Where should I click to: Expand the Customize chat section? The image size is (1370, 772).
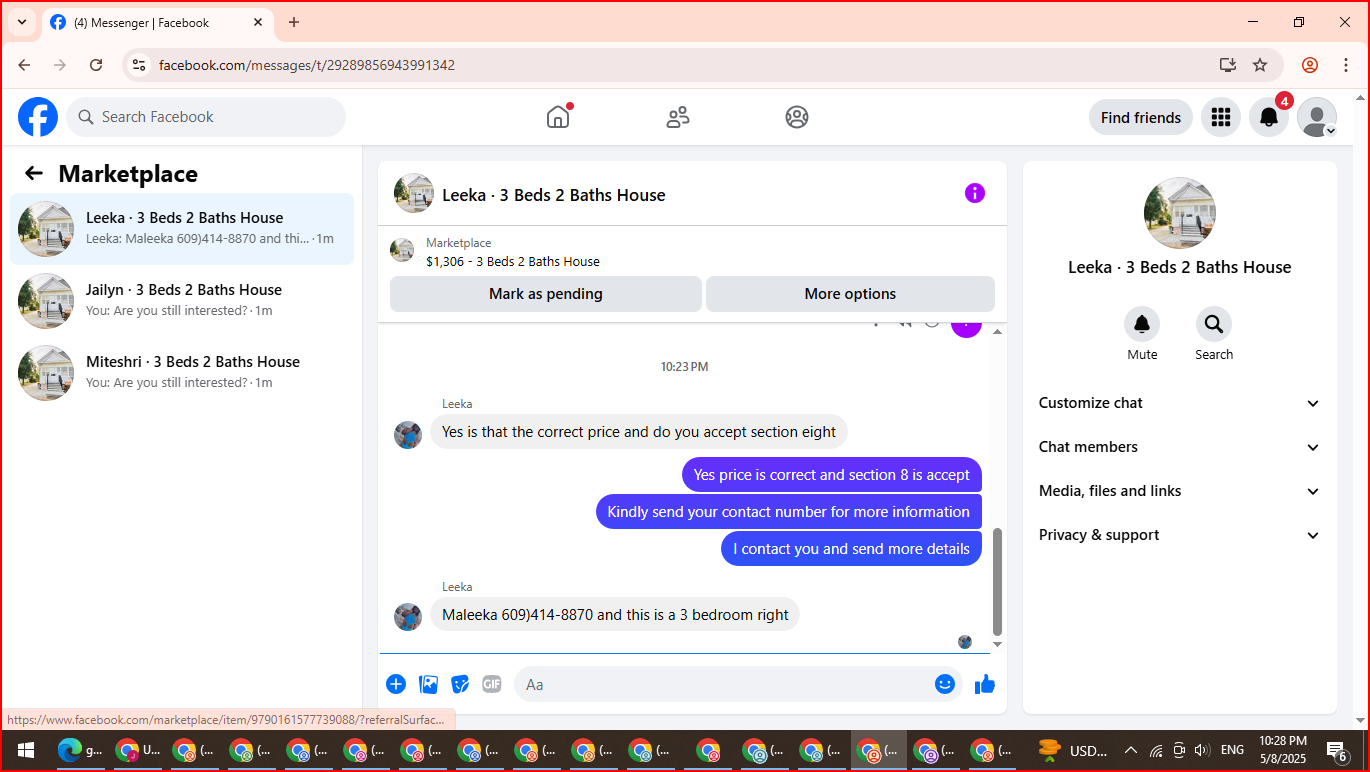click(x=1180, y=403)
